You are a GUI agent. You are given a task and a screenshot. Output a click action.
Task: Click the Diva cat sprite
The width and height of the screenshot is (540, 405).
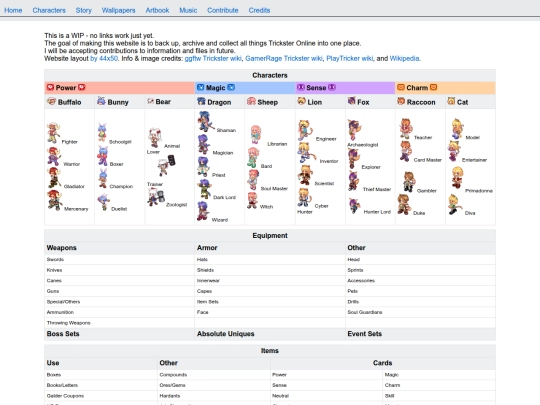(x=455, y=205)
